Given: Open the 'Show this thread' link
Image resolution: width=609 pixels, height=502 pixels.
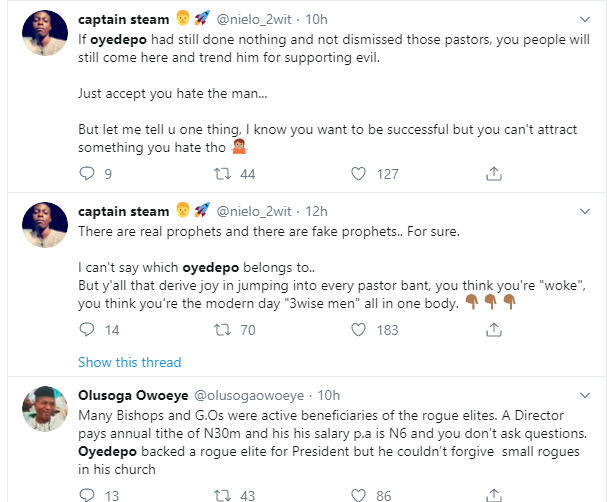Looking at the screenshot, I should click(129, 362).
